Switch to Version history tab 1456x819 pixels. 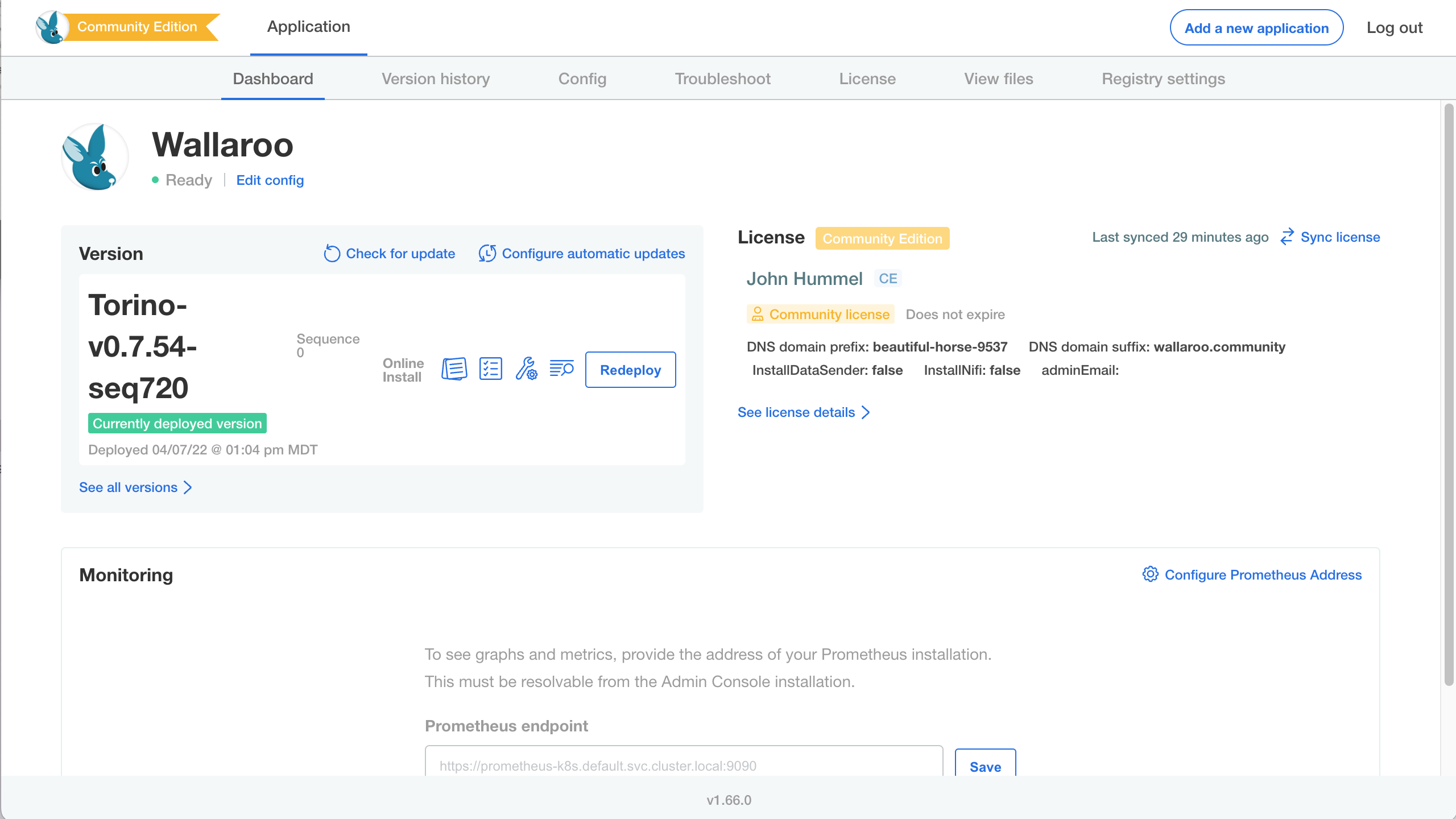[x=436, y=79]
